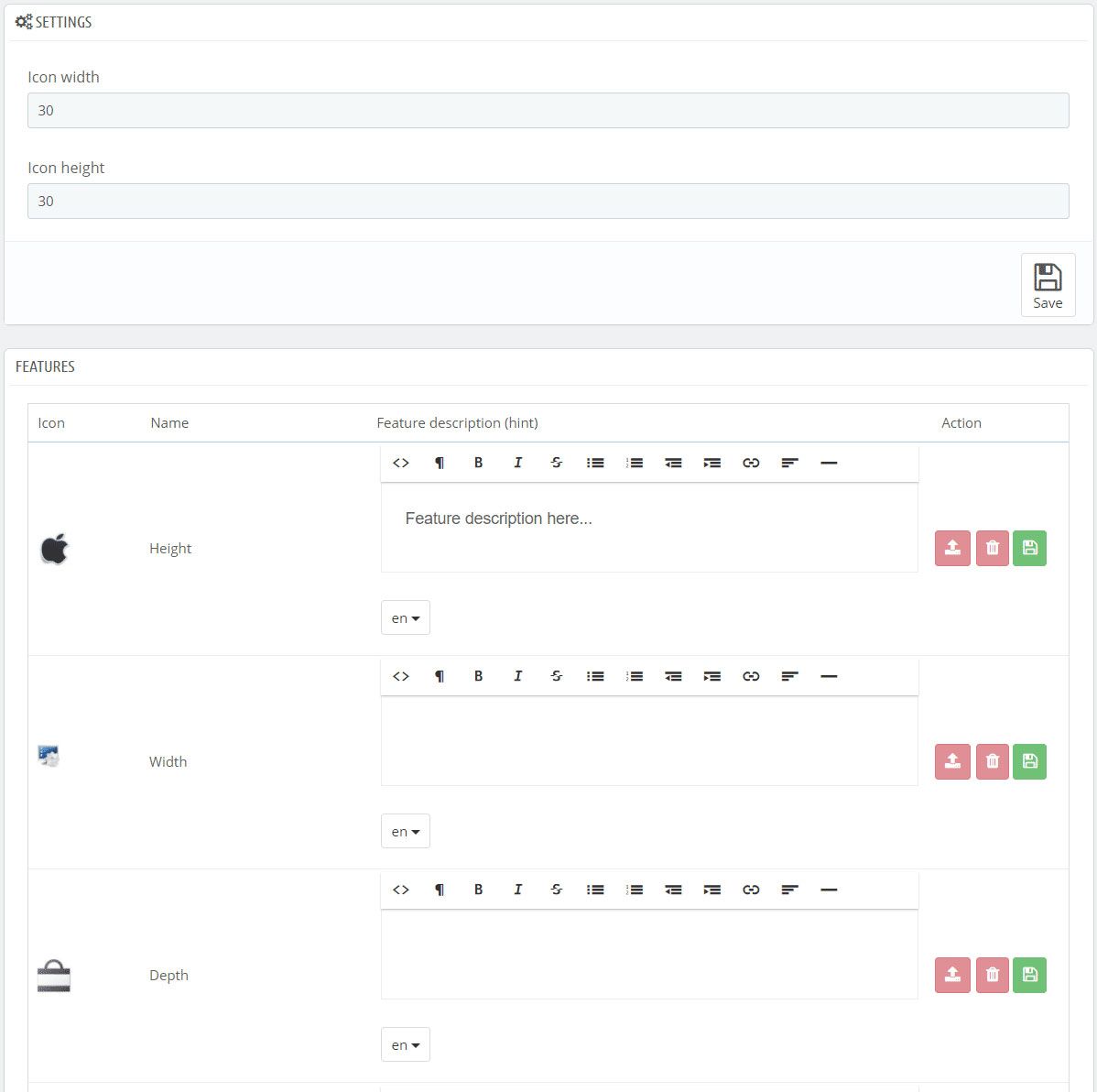Apply bold in Width description editor
Image resolution: width=1097 pixels, height=1092 pixels.
[479, 676]
